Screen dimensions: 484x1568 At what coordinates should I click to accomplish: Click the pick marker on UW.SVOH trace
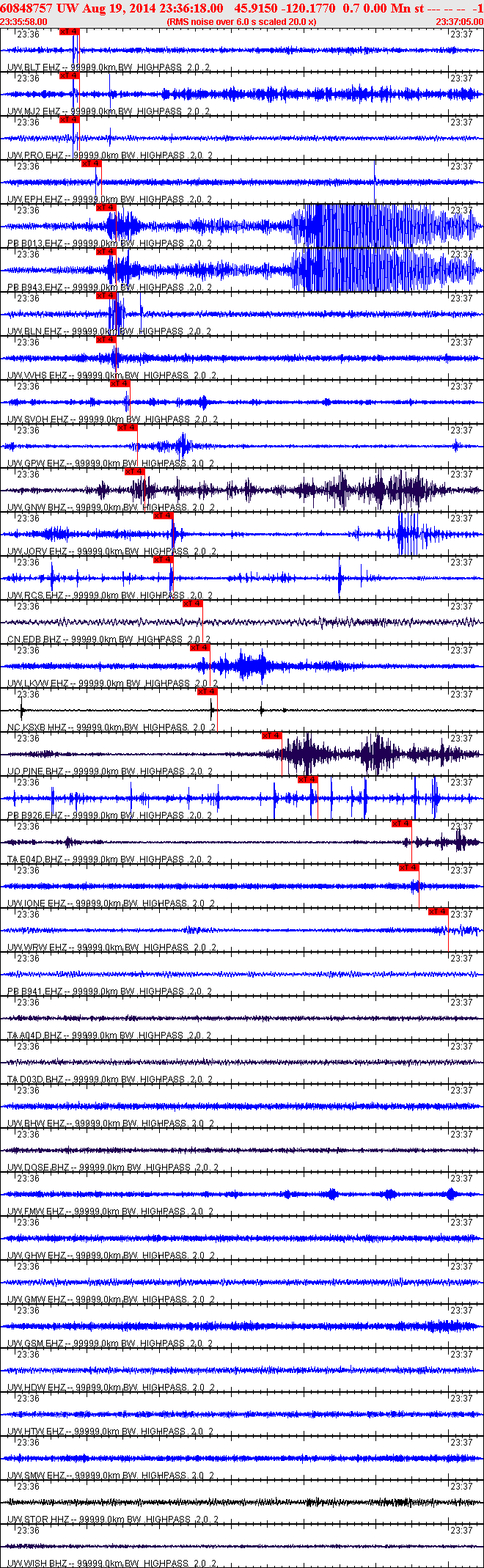pos(120,384)
